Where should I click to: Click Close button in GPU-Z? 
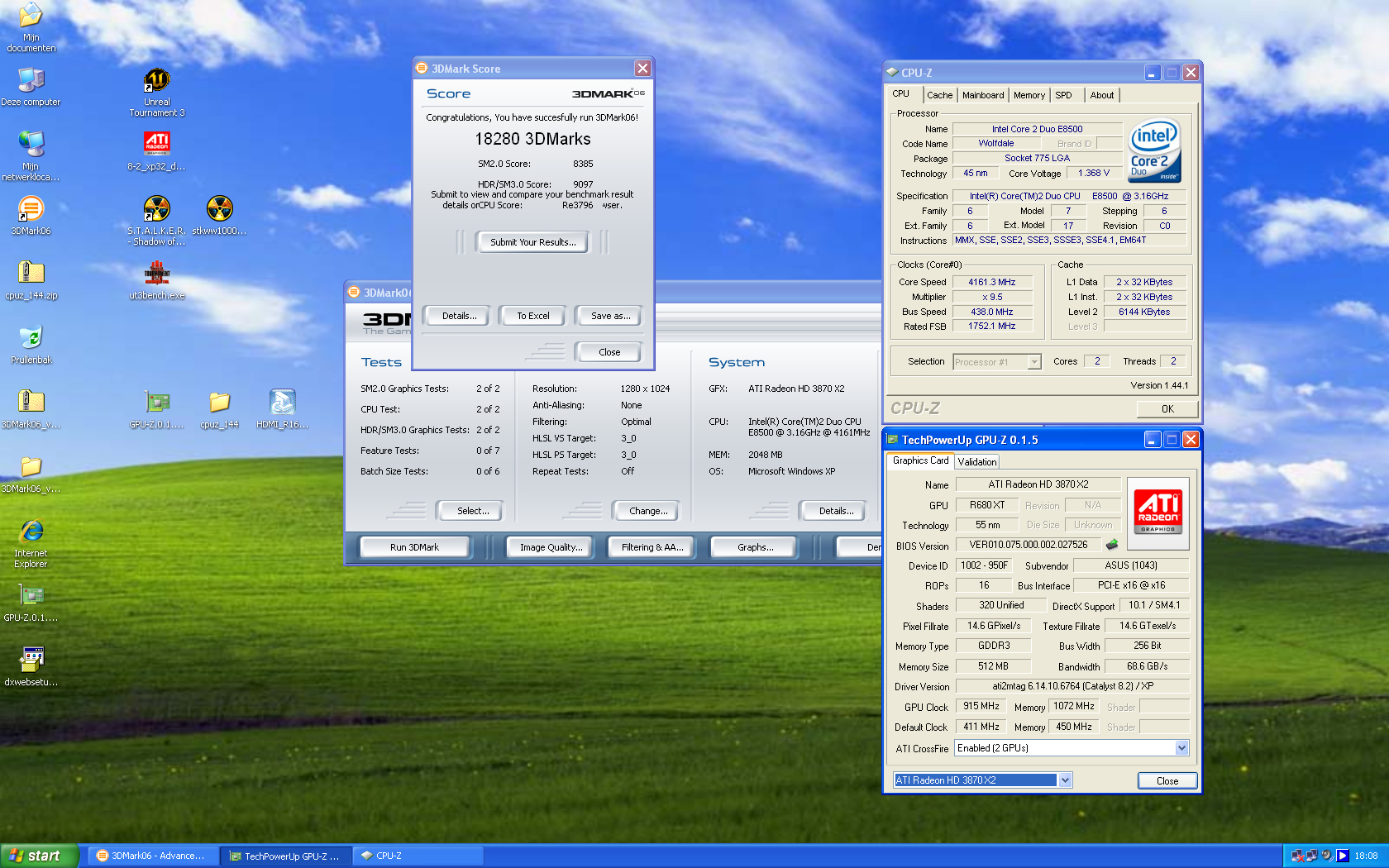1167,781
